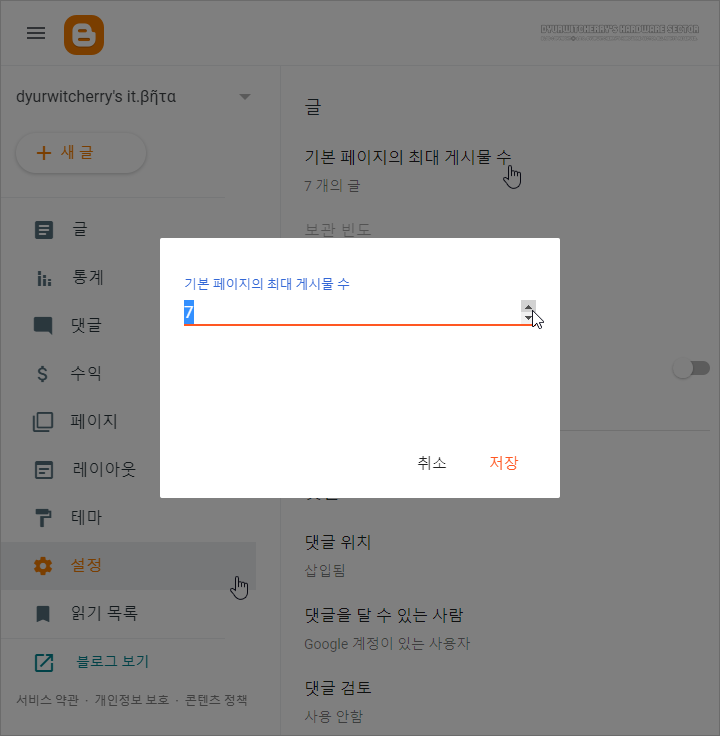Click the 삽입됨 embedded value text

tap(325, 571)
